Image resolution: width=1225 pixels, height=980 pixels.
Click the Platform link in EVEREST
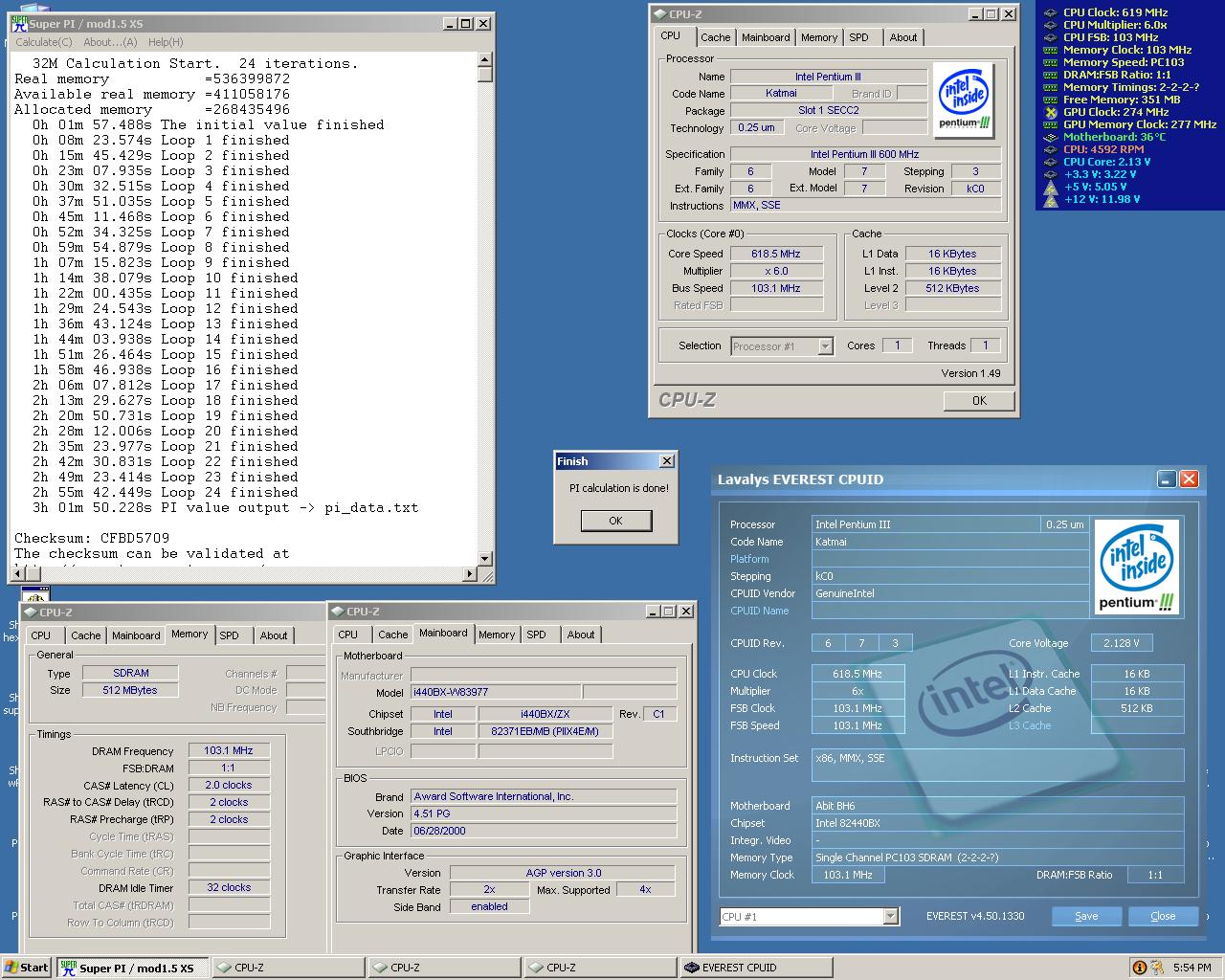point(749,559)
